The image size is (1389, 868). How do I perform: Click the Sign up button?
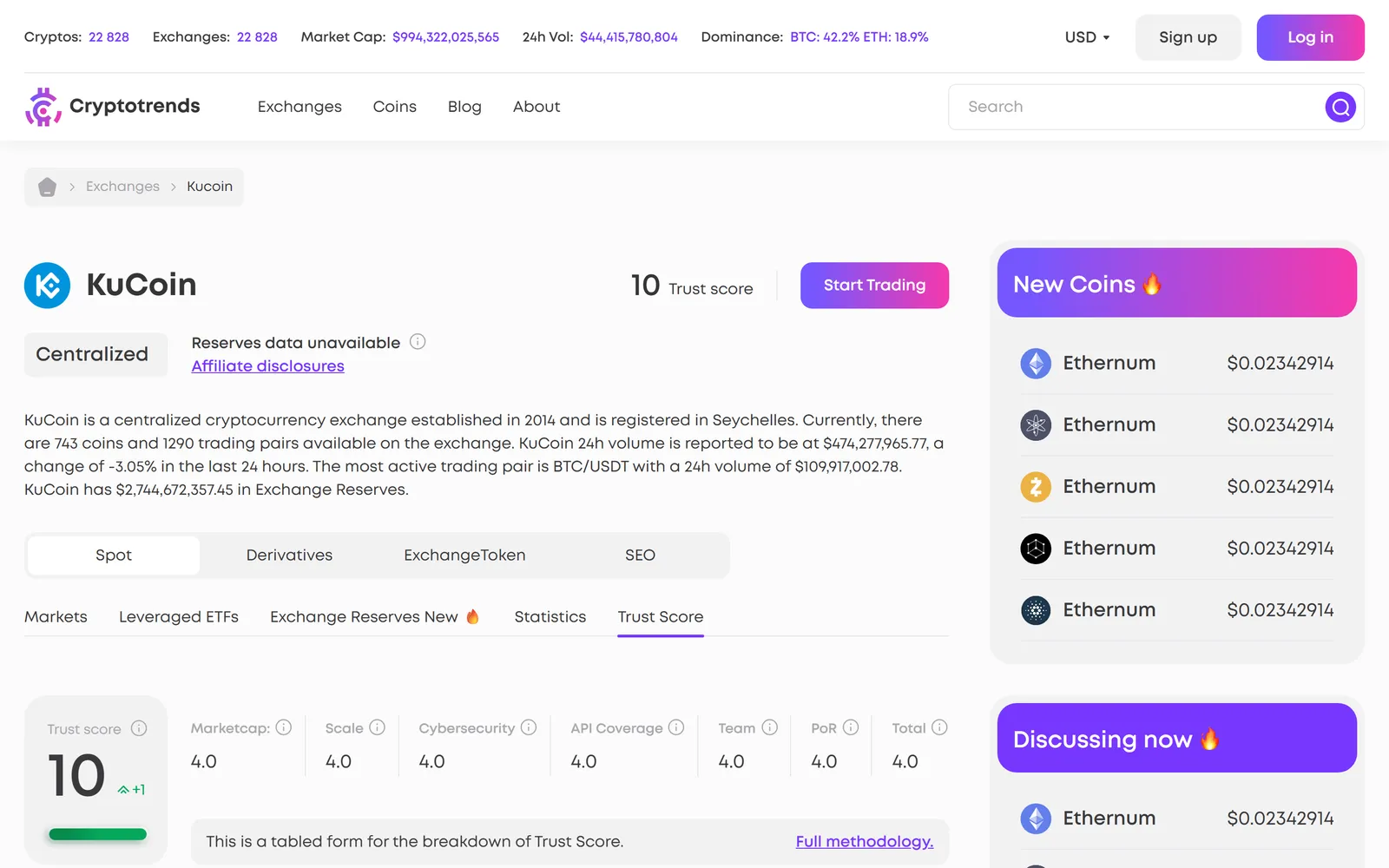[x=1188, y=37]
